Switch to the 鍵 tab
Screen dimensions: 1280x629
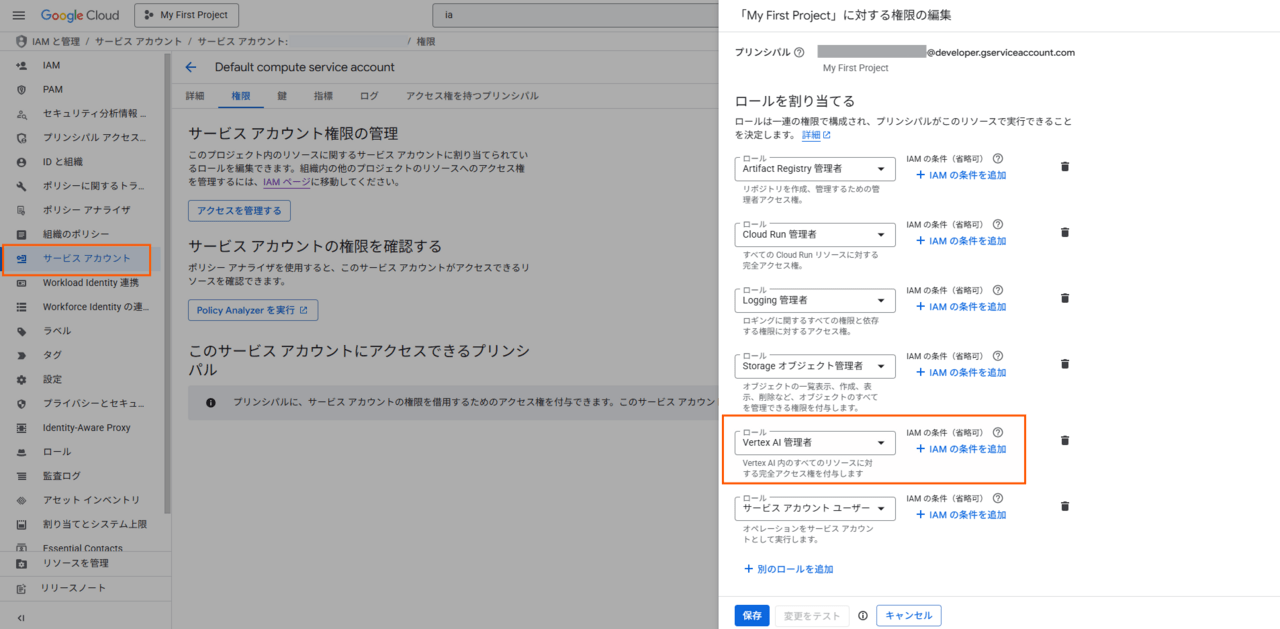coord(282,96)
